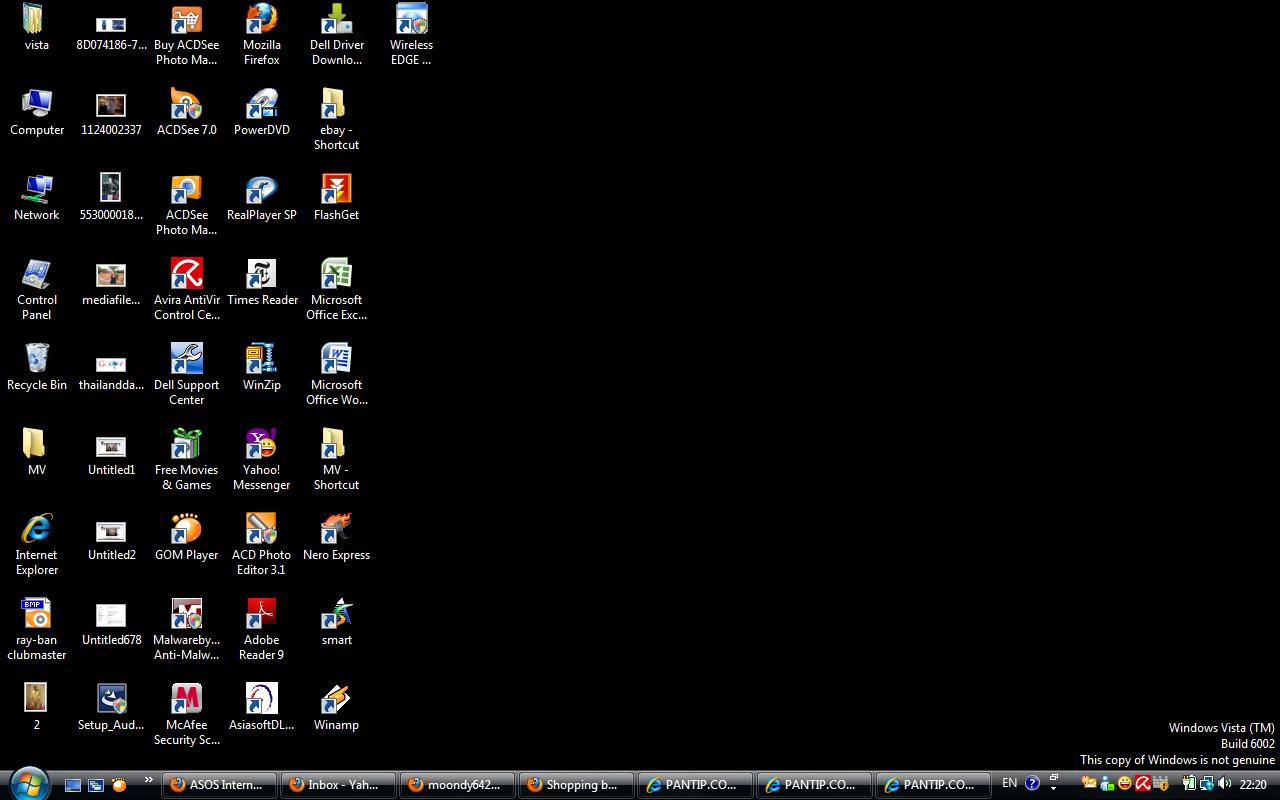Open Control Panel from the desktop
Image resolution: width=1280 pixels, height=800 pixels.
click(x=36, y=290)
